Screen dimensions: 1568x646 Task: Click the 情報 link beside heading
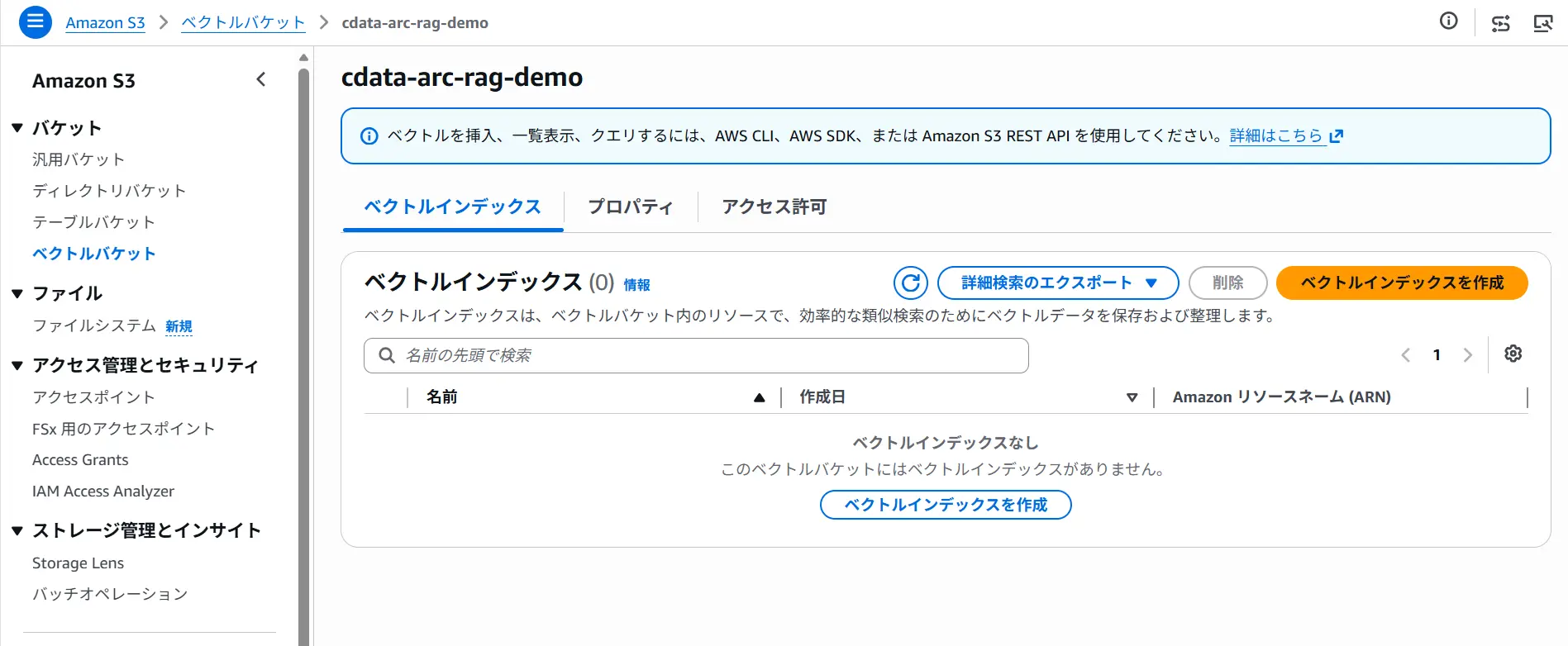tap(636, 285)
